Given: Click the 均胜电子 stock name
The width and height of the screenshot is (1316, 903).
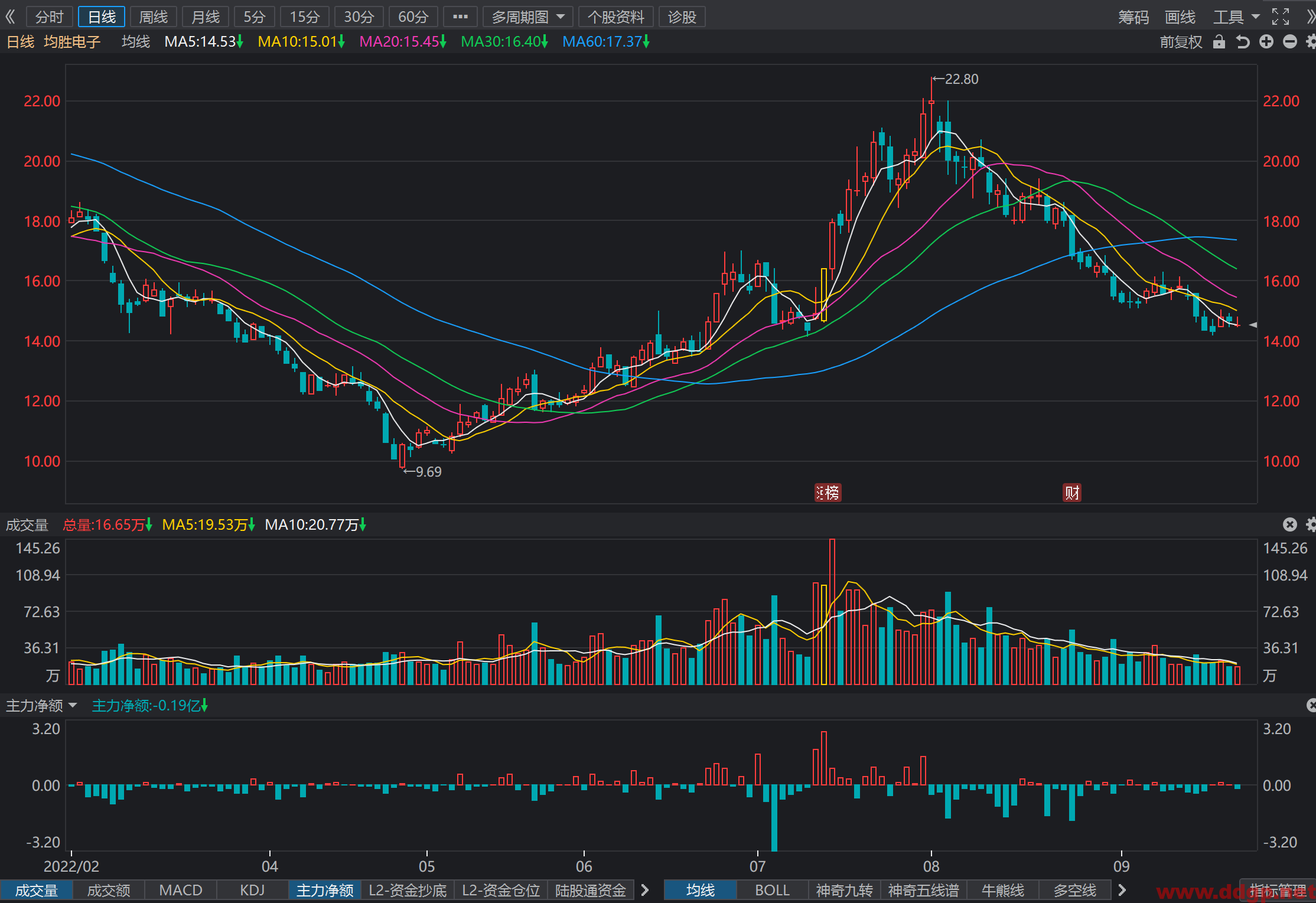Looking at the screenshot, I should [72, 42].
